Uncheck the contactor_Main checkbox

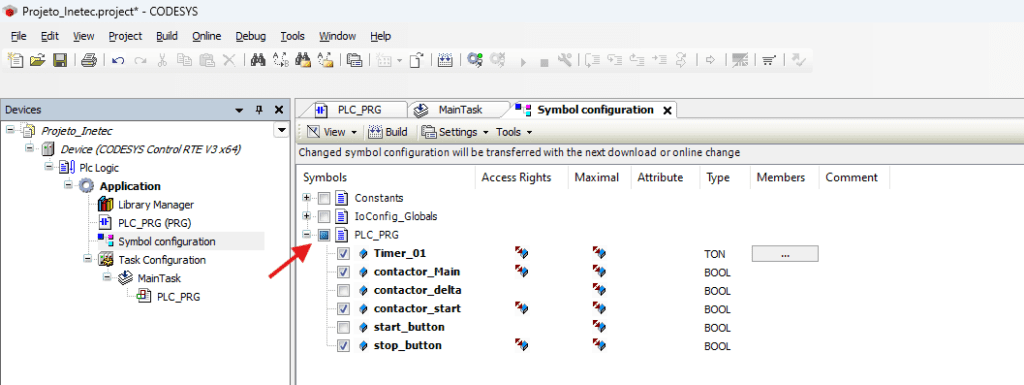tap(344, 271)
